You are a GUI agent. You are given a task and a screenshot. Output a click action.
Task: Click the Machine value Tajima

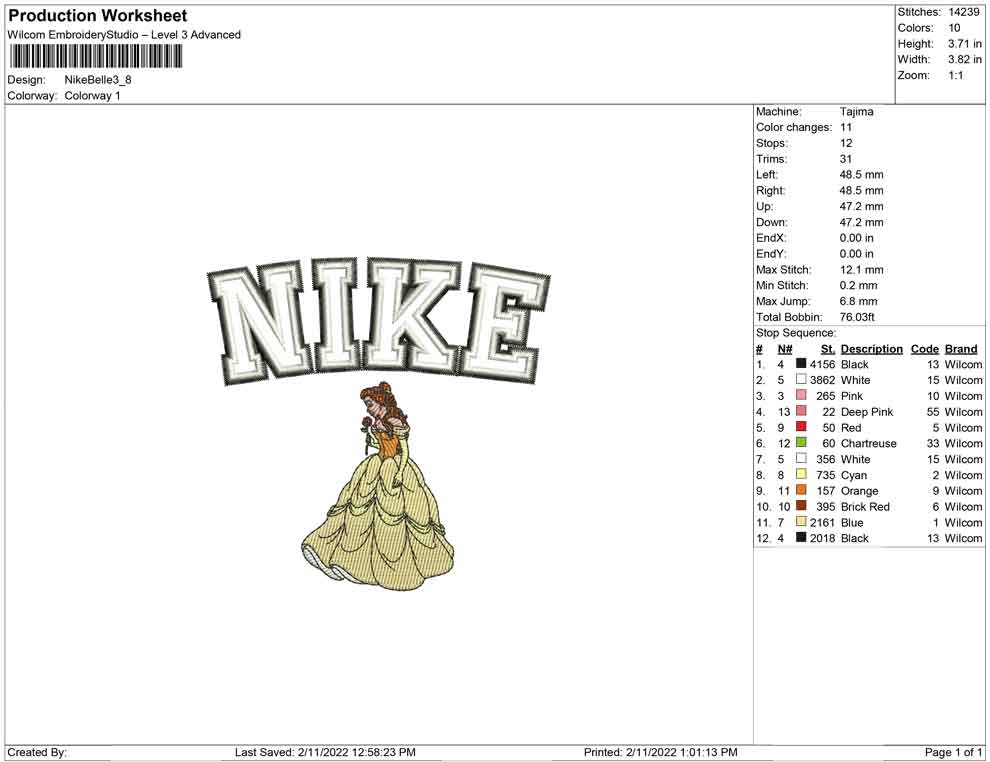(x=857, y=111)
